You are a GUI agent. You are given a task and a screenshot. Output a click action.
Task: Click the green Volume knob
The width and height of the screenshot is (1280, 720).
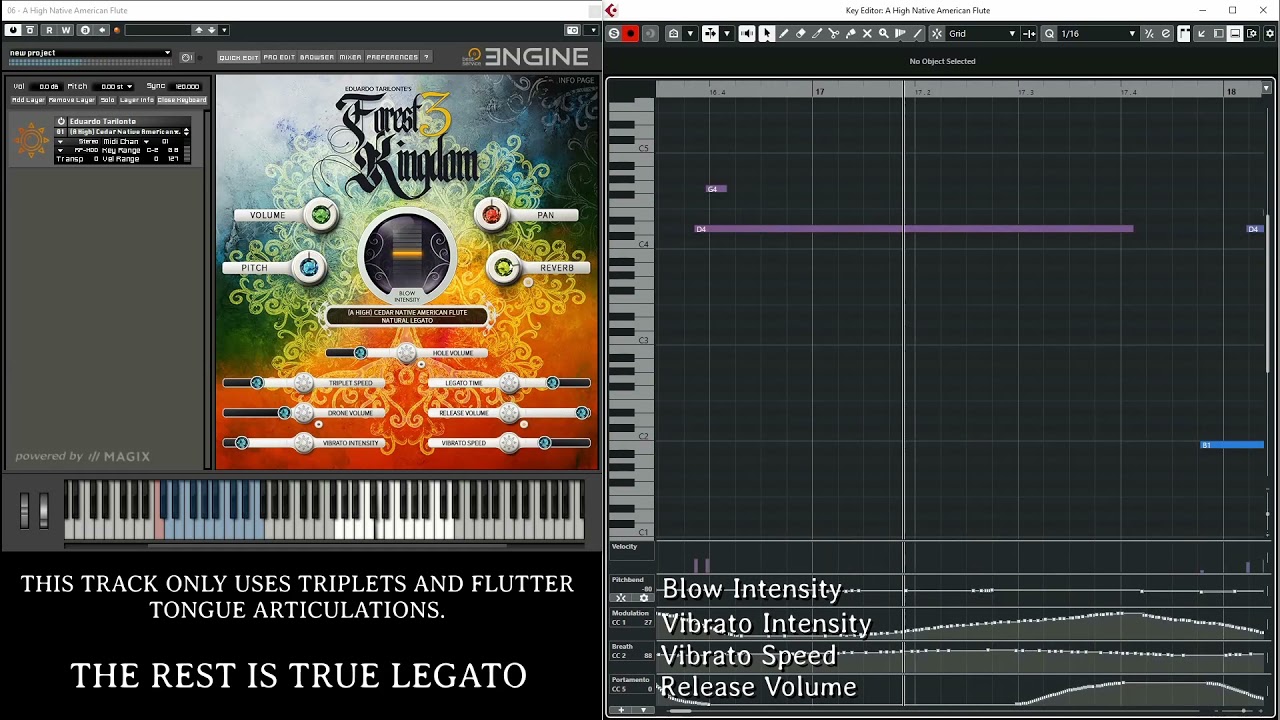click(321, 214)
